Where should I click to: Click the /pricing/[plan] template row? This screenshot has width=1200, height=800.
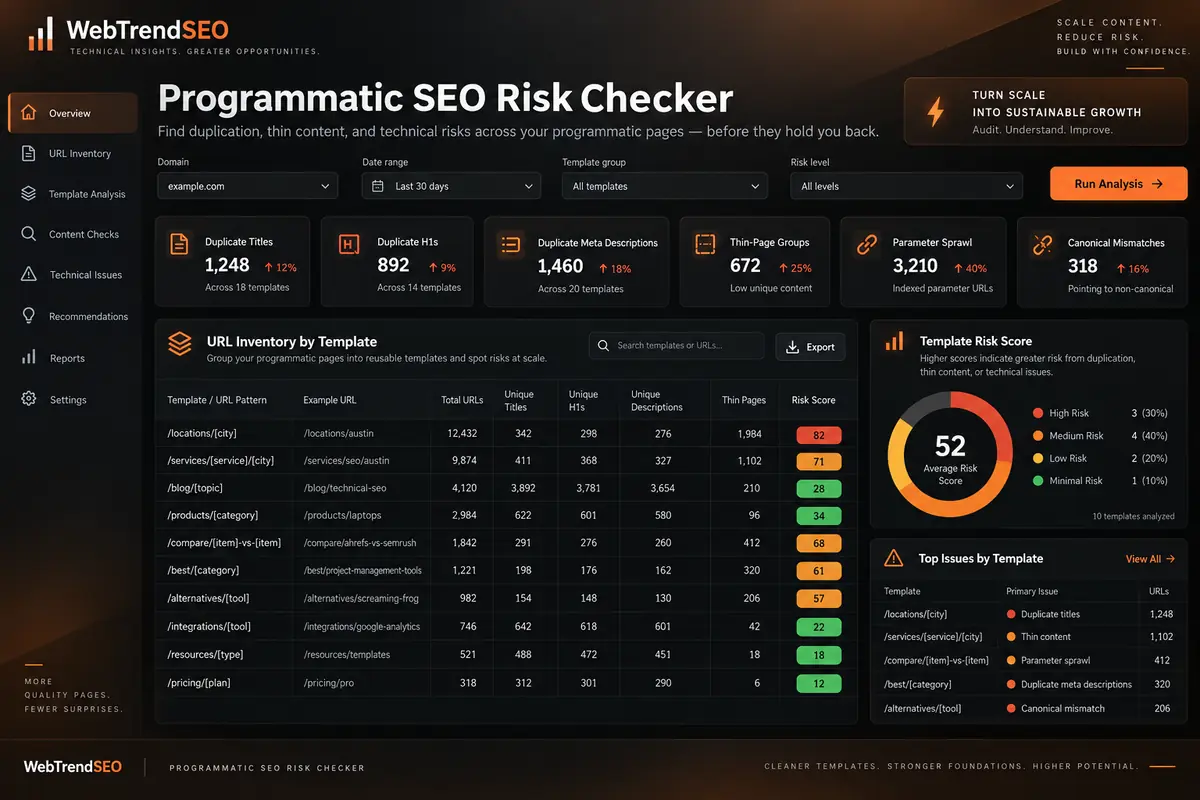505,682
